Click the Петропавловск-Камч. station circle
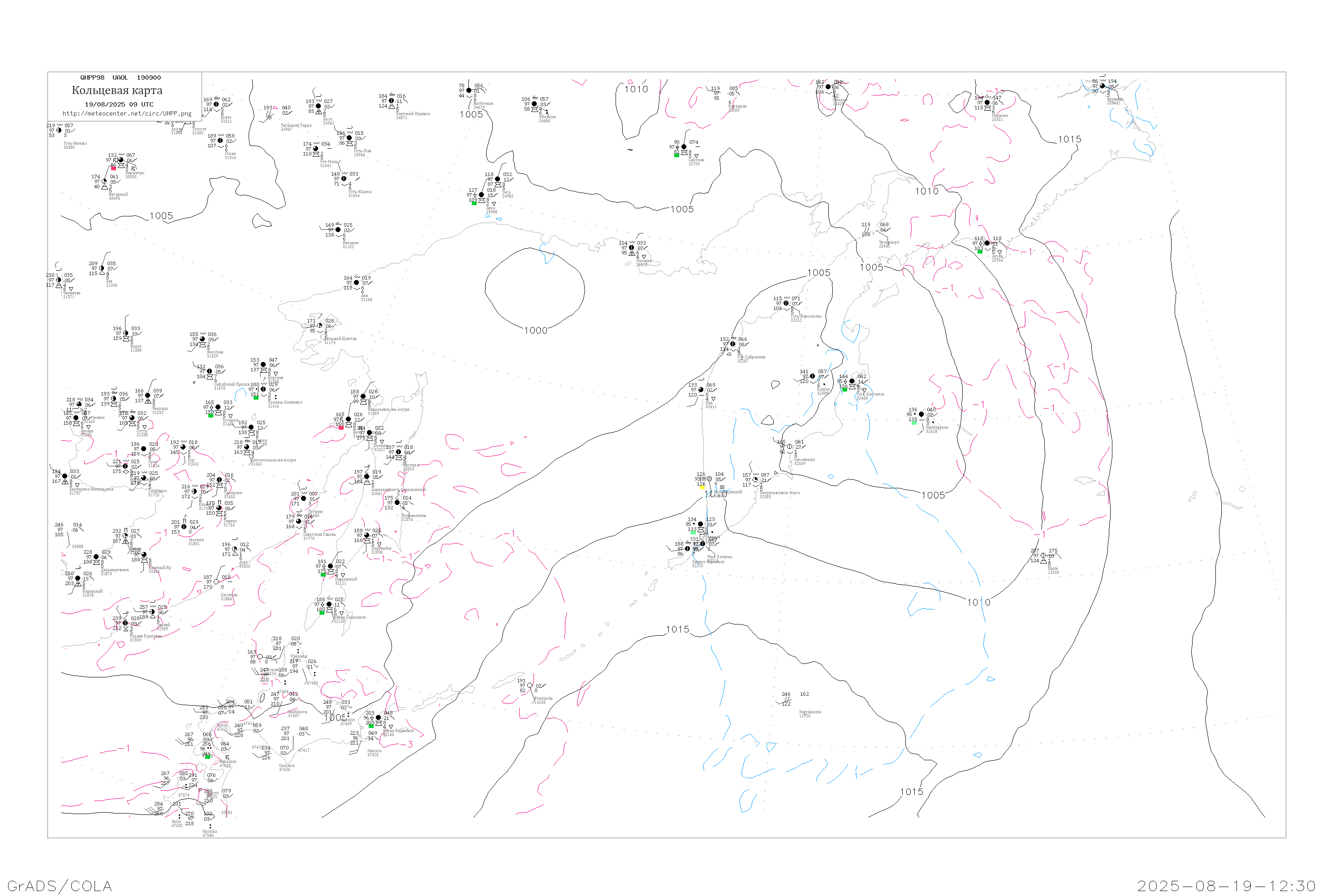The image size is (1344, 896). coord(755,480)
